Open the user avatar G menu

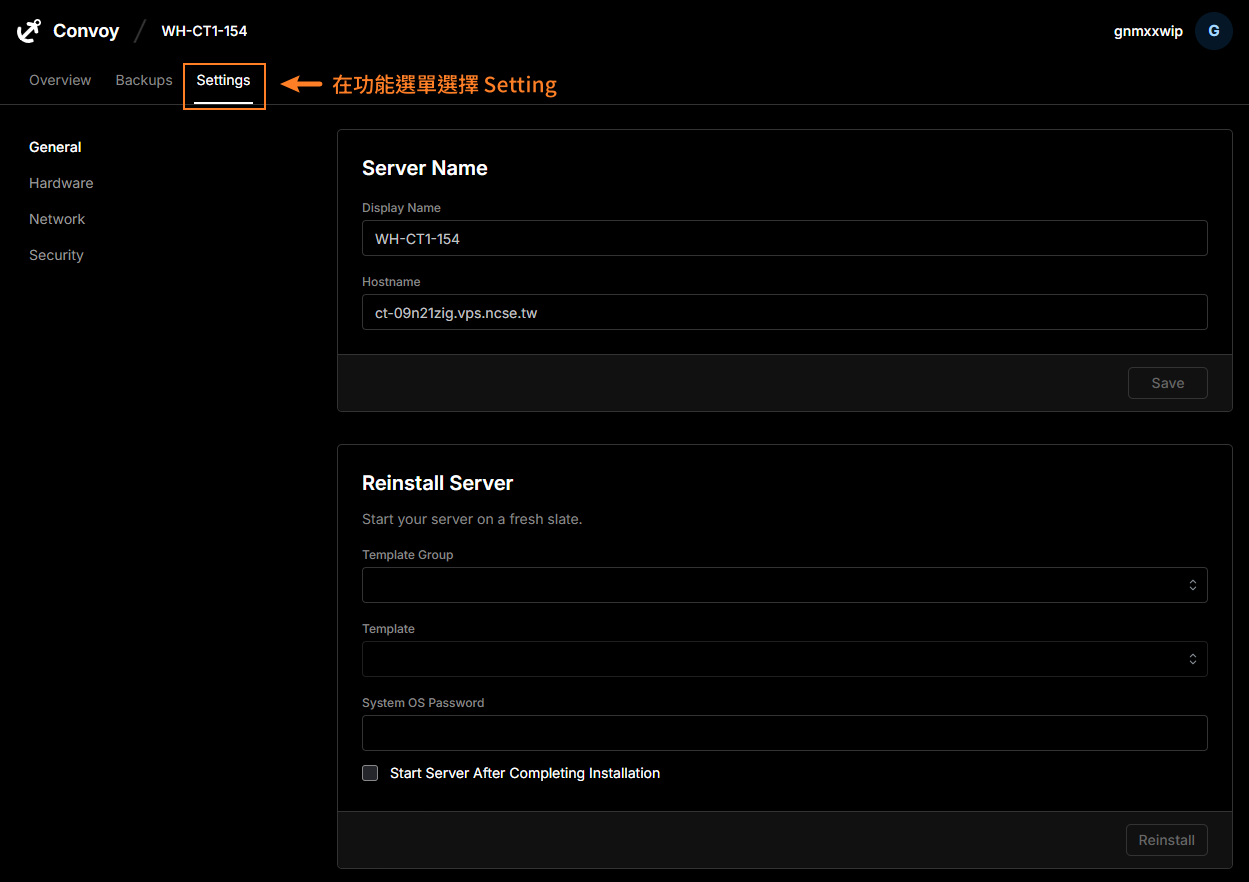[x=1213, y=31]
